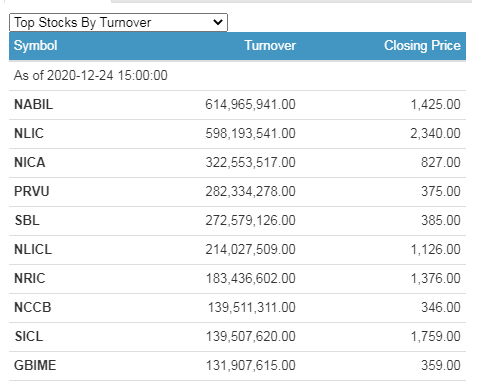The image size is (483, 381).
Task: Open the NLIC stock symbol
Action: pyautogui.click(x=29, y=134)
